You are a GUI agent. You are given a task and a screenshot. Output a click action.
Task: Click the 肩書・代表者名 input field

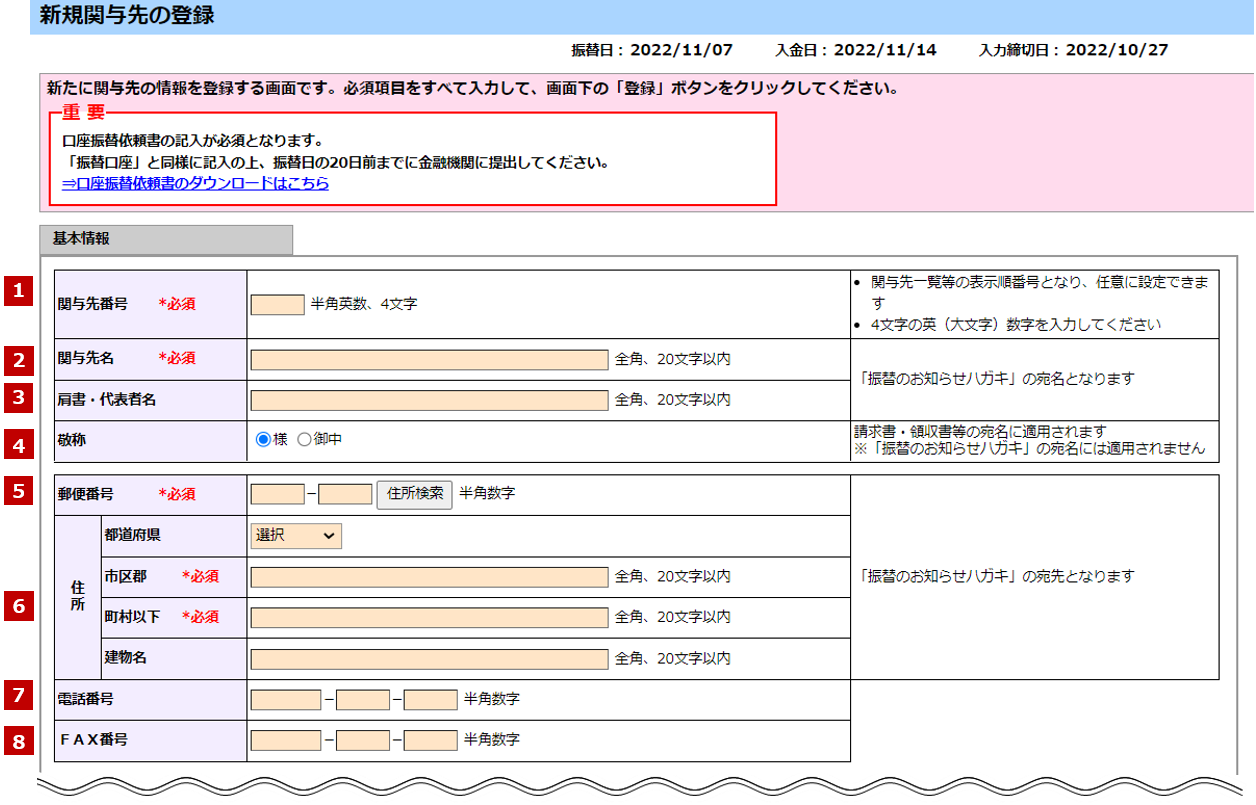[x=429, y=400]
